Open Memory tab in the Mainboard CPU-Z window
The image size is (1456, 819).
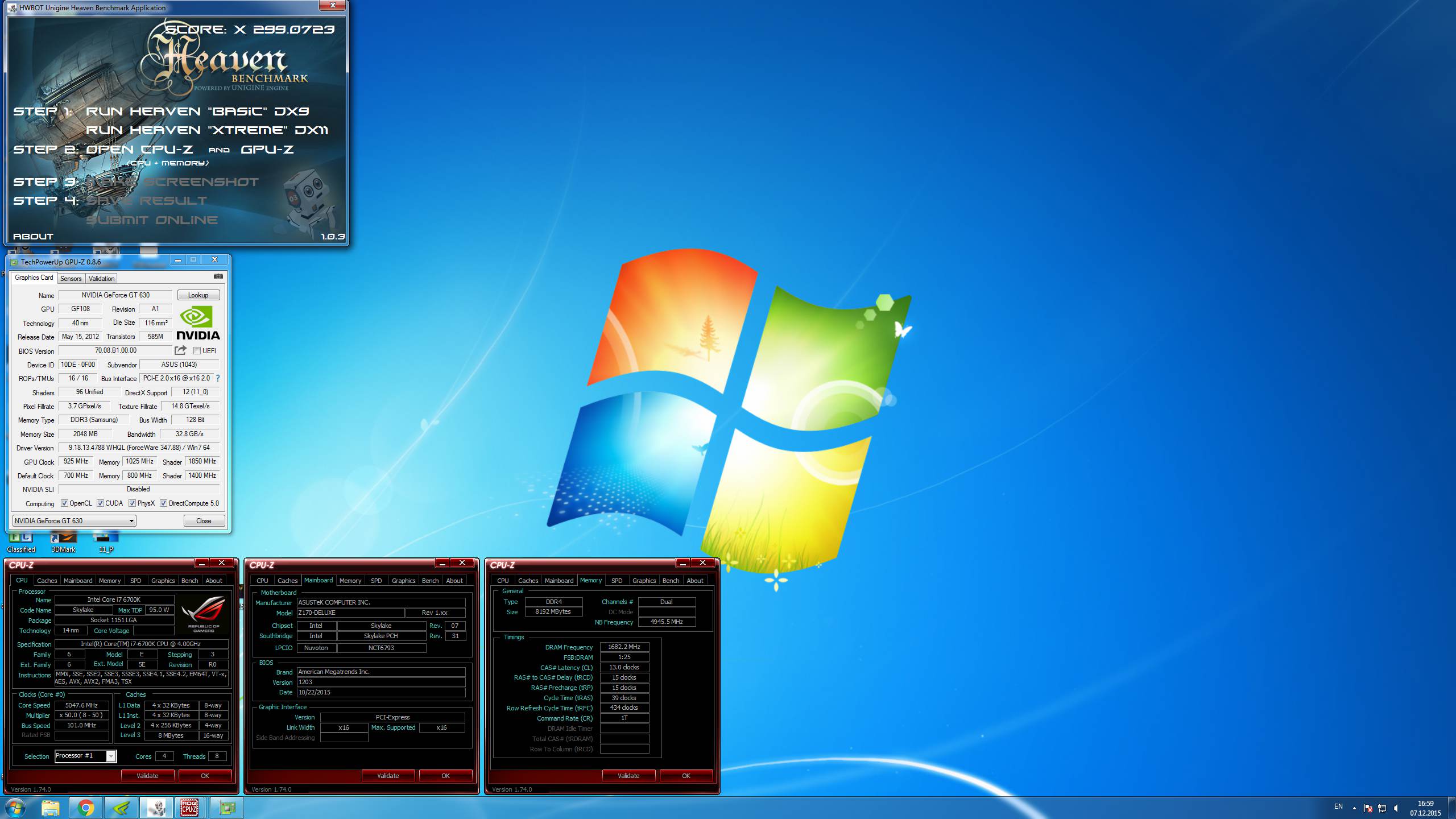coord(350,581)
